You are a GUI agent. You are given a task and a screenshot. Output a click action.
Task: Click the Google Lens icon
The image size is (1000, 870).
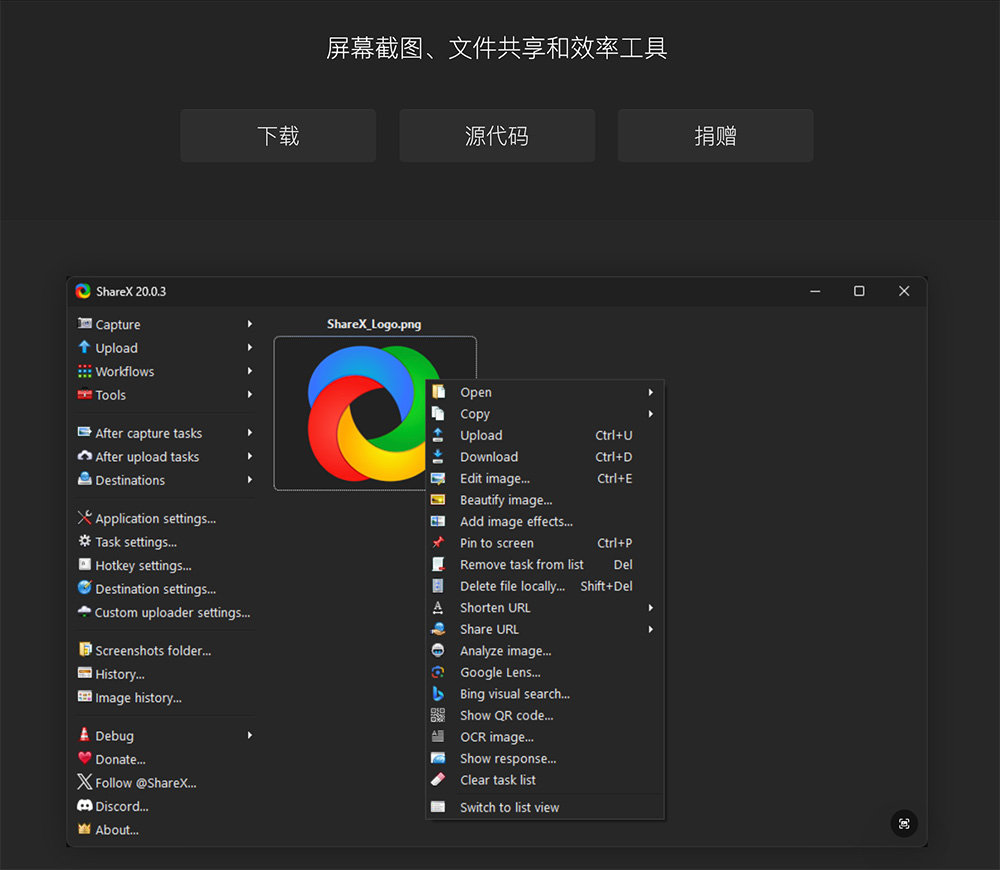pyautogui.click(x=438, y=672)
